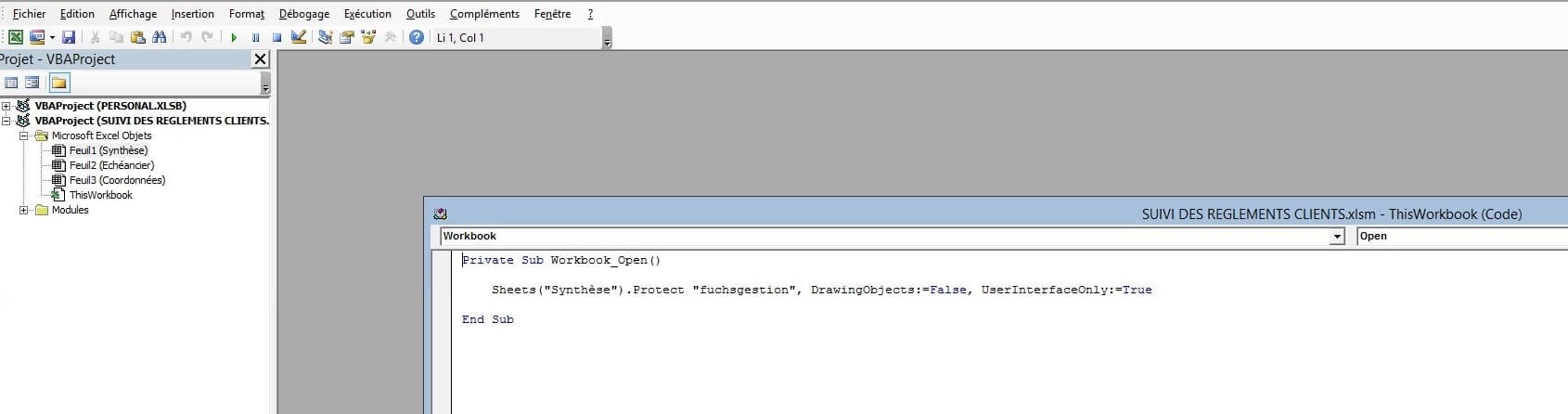Select Feuil2 (Echéancier) in the tree
1568x414 pixels.
click(x=111, y=165)
